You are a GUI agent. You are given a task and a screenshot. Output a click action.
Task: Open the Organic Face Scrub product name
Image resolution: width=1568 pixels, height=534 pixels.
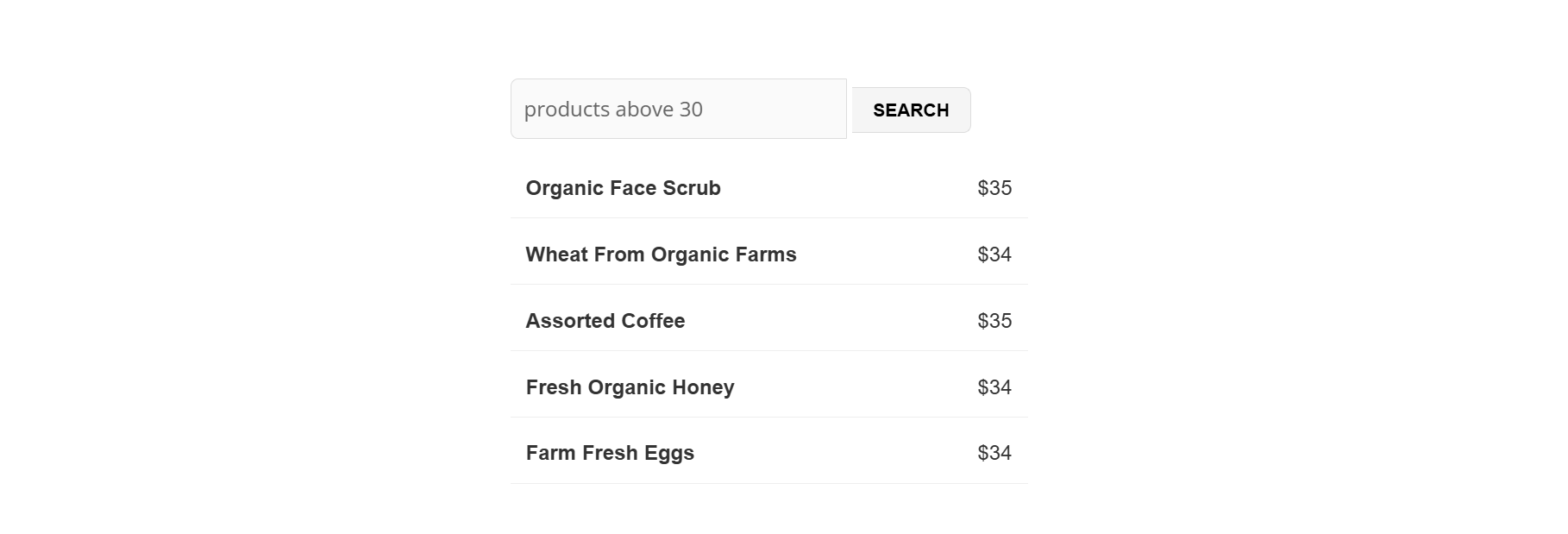(x=623, y=188)
